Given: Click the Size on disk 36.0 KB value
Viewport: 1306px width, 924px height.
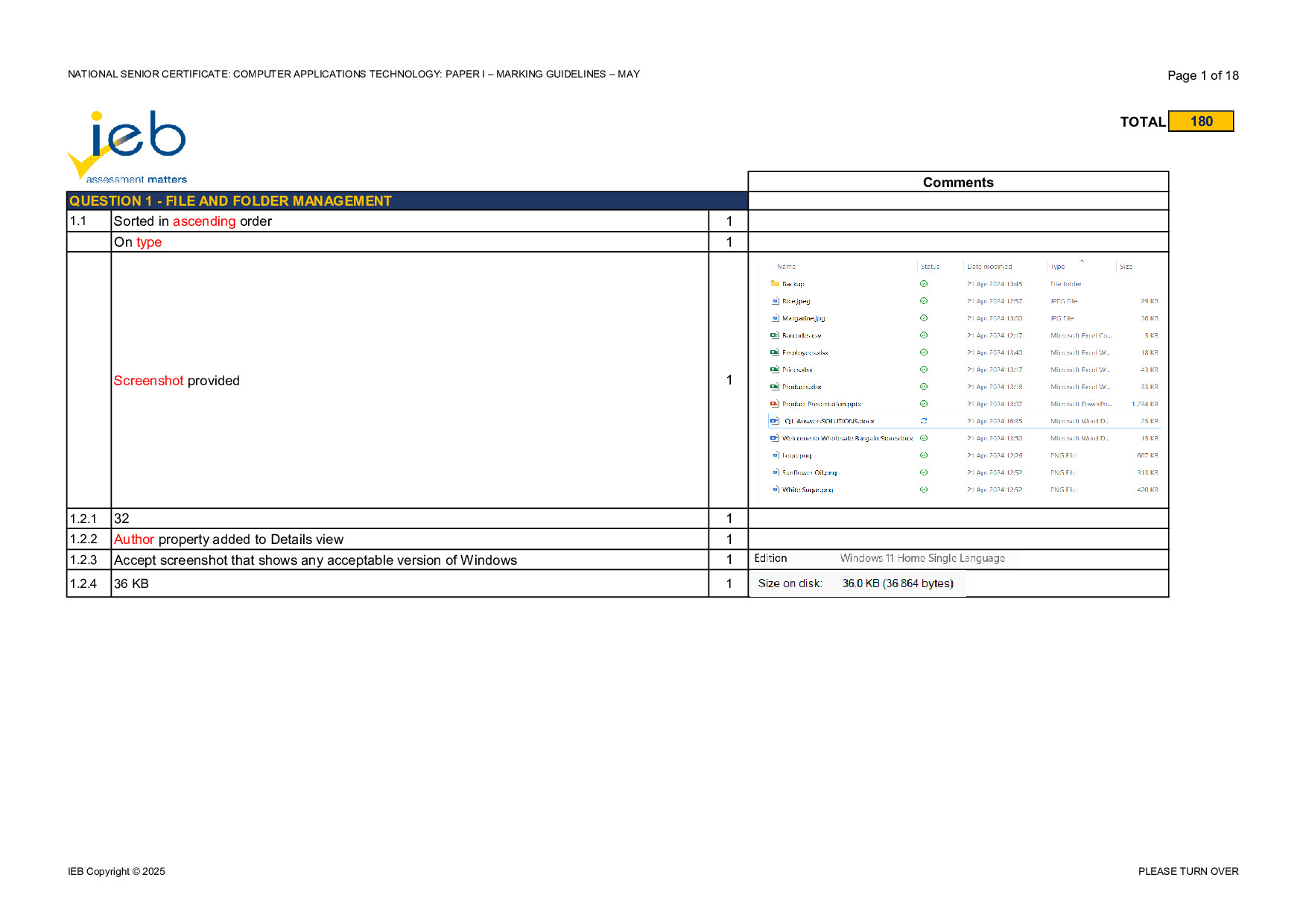Looking at the screenshot, I should (898, 583).
